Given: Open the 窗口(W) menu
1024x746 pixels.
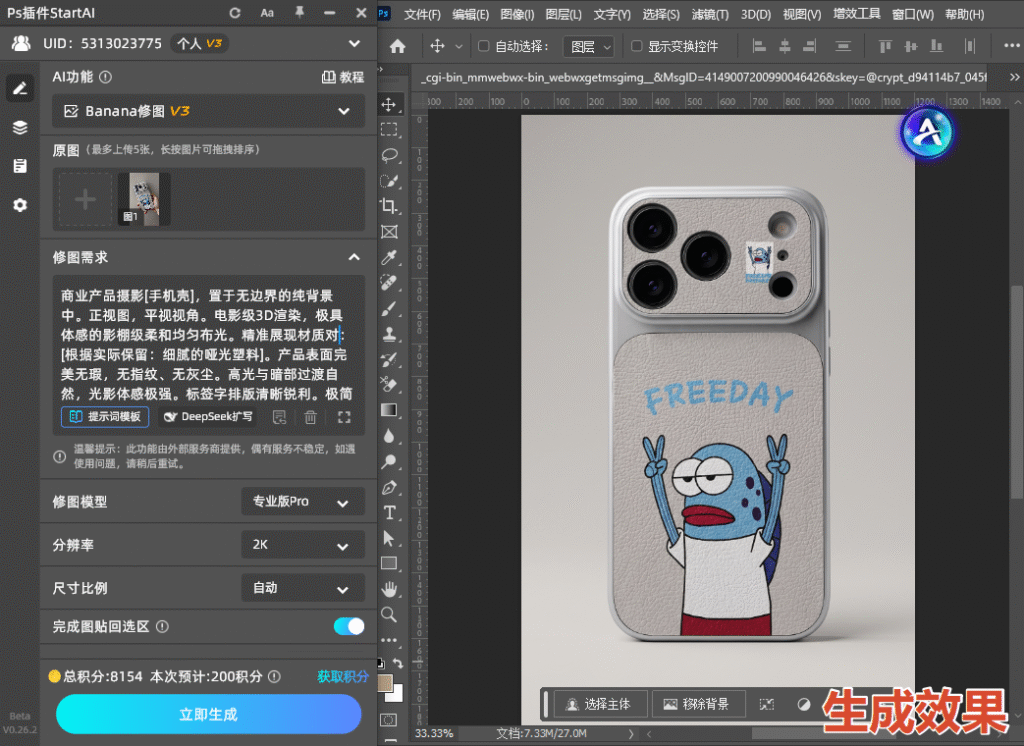Looking at the screenshot, I should tap(913, 14).
